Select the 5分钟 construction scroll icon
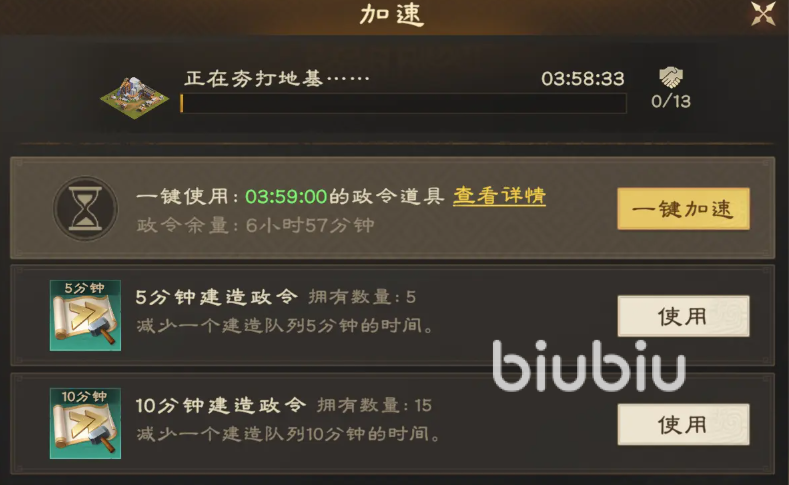789x485 pixels. [x=85, y=315]
